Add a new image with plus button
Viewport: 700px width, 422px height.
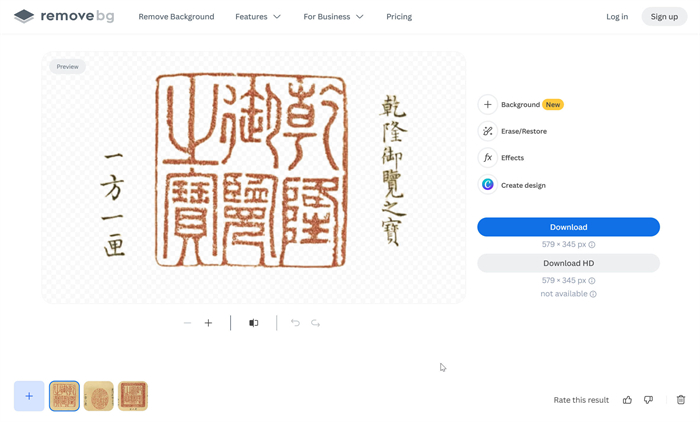[x=29, y=396]
